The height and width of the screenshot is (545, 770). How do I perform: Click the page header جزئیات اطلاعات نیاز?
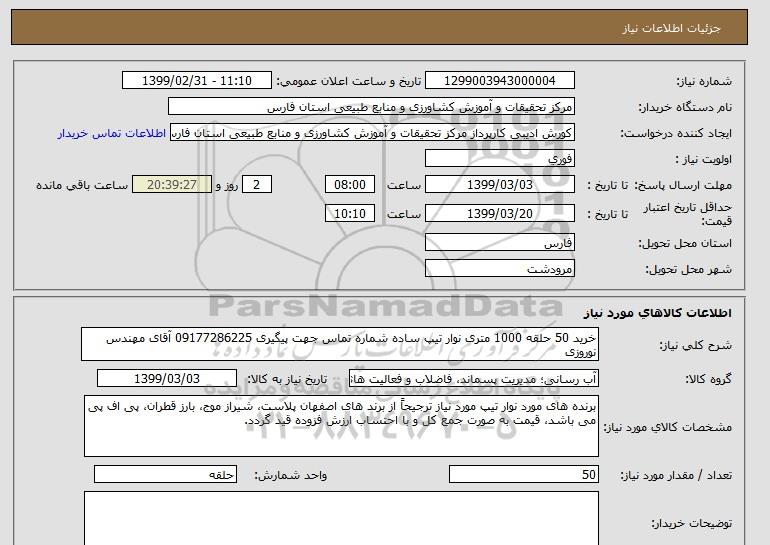point(671,28)
